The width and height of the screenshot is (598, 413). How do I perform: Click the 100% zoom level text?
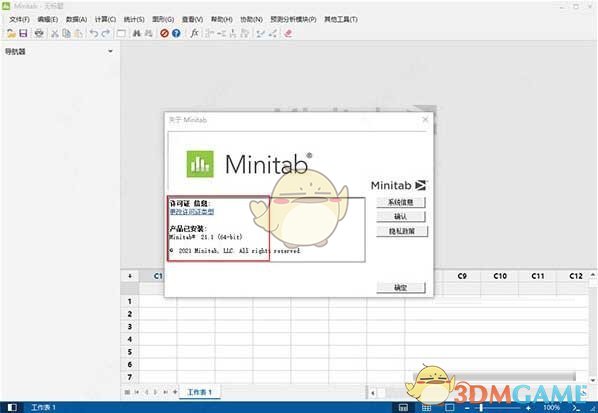551,408
